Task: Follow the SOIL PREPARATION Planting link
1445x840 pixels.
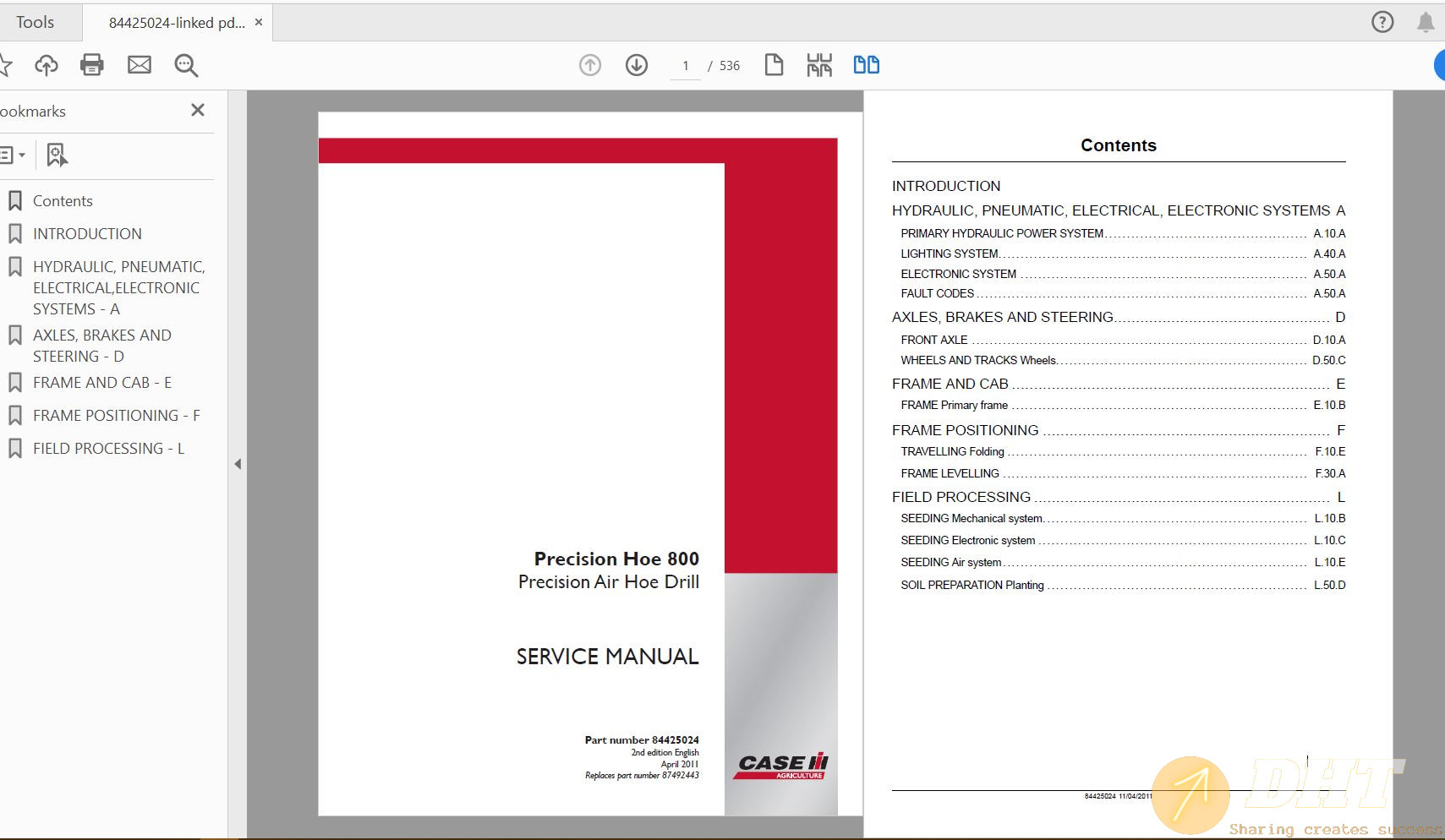Action: [1123, 585]
